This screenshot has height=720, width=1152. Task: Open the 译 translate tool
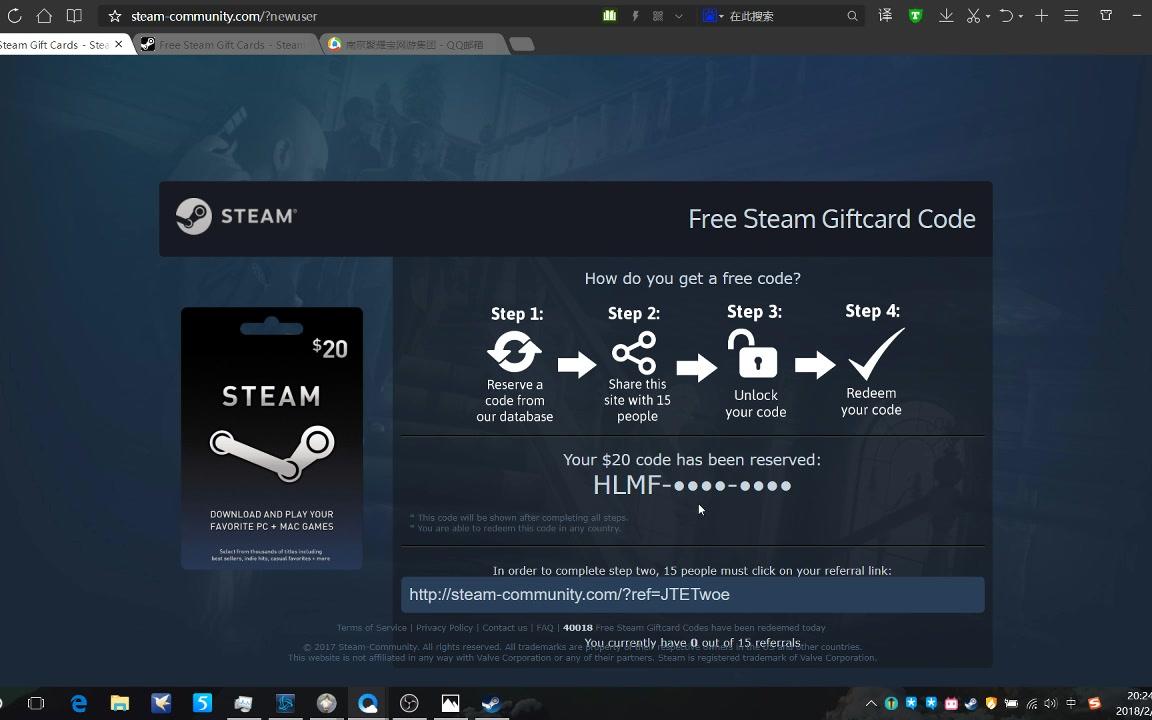(x=885, y=15)
